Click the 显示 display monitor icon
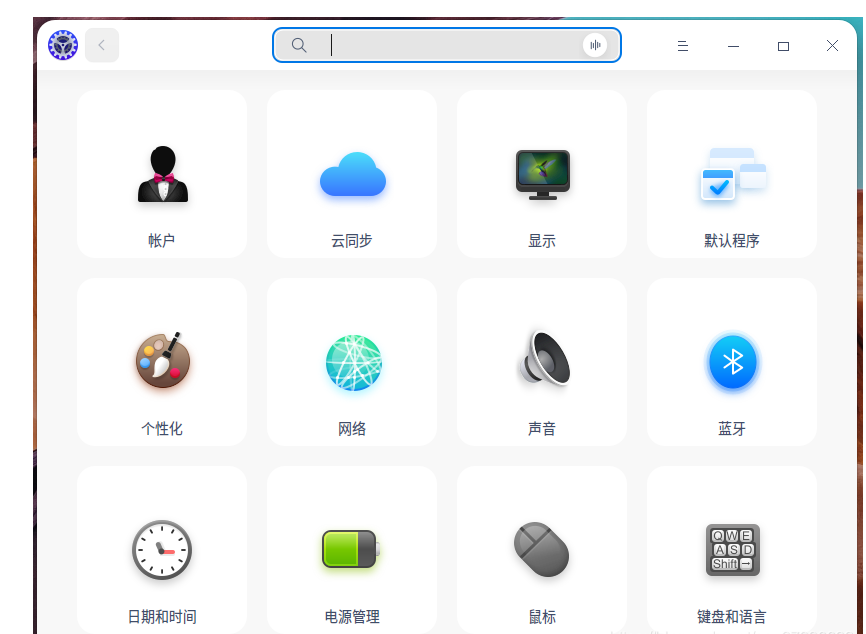 point(542,175)
